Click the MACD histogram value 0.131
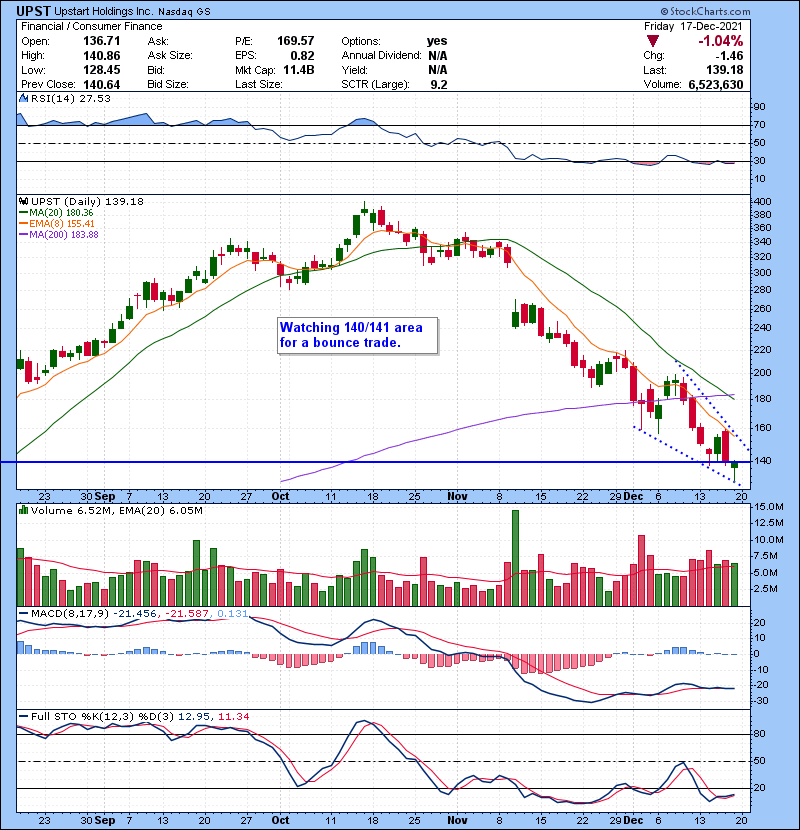This screenshot has width=800, height=830. tap(232, 614)
